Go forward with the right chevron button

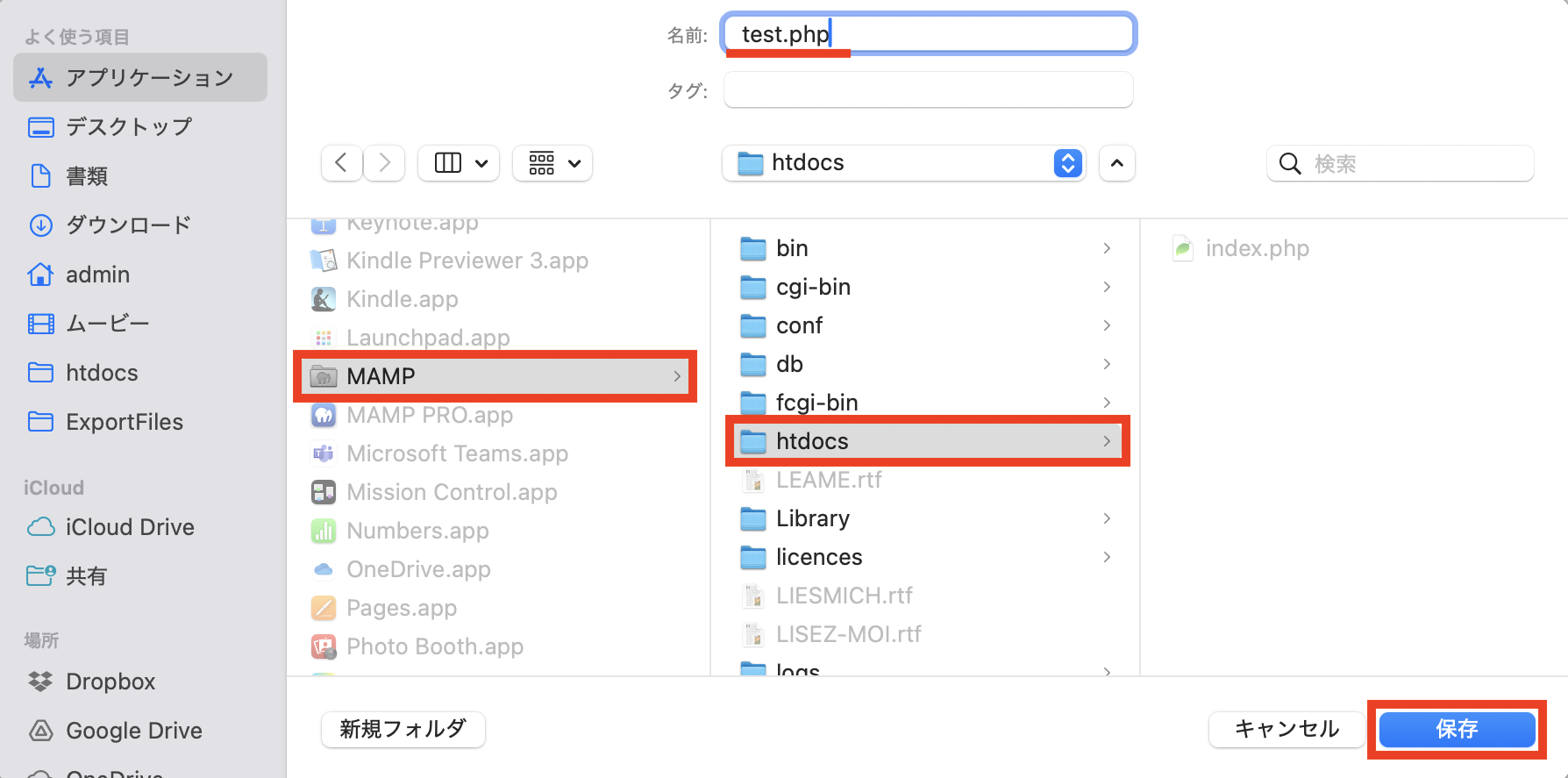tap(384, 163)
